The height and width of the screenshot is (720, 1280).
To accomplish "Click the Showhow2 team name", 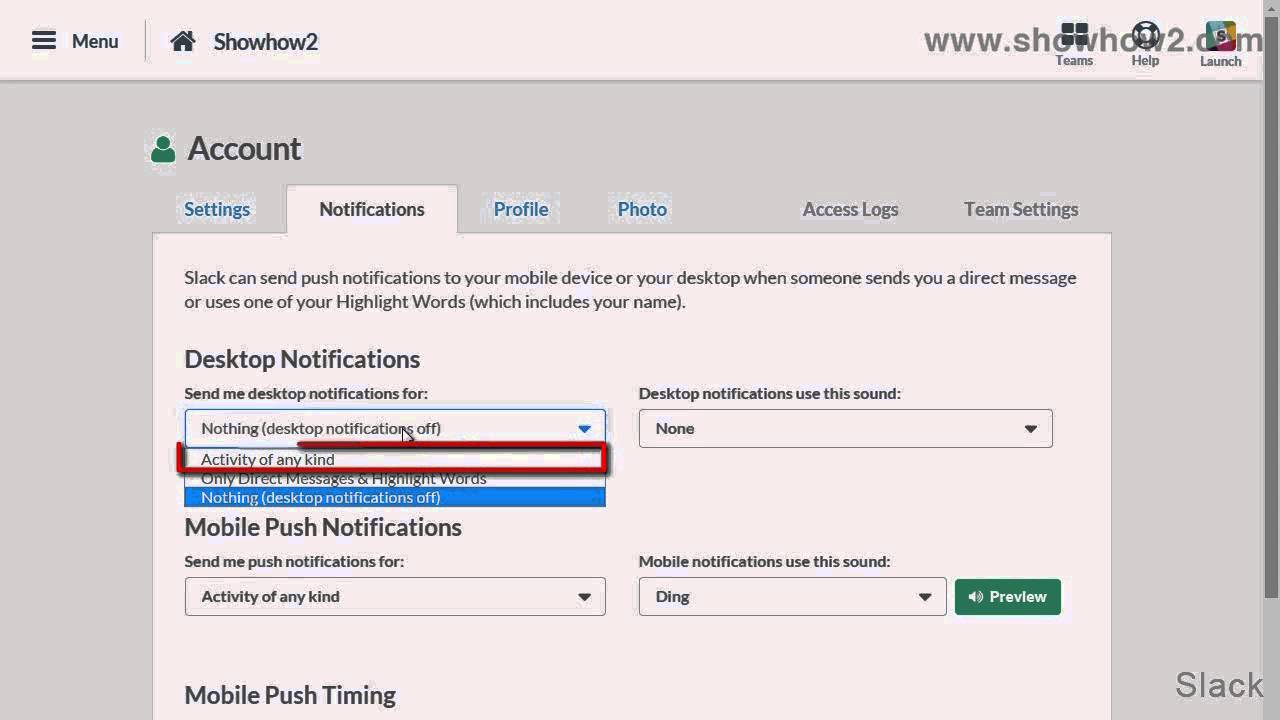I will (x=265, y=41).
